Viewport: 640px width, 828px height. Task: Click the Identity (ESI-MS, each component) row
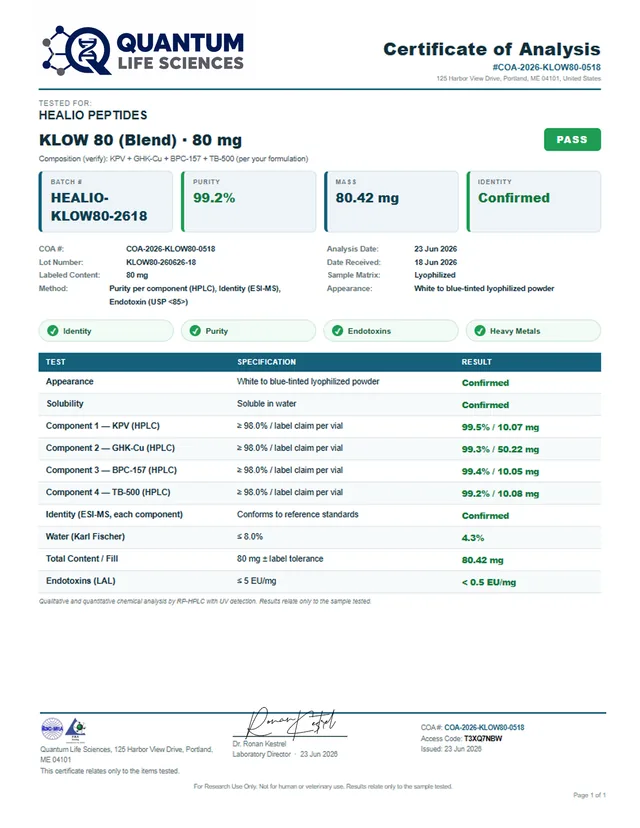(319, 515)
